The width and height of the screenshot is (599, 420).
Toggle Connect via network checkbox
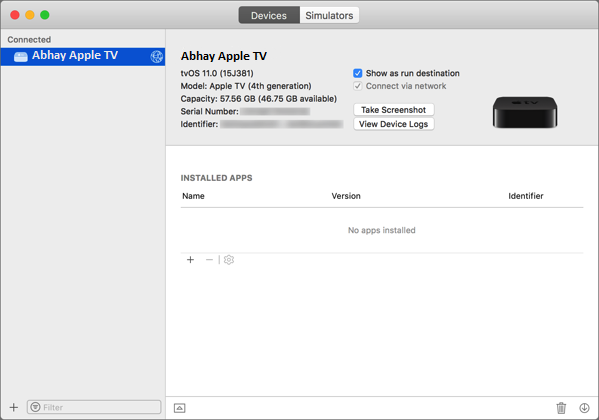pyautogui.click(x=358, y=86)
